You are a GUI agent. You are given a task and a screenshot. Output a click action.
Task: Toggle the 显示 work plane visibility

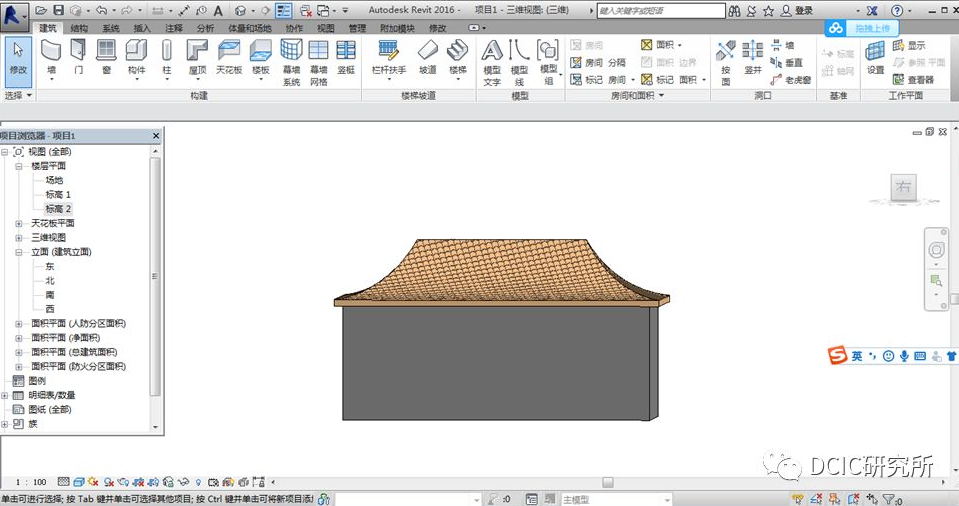coord(908,46)
